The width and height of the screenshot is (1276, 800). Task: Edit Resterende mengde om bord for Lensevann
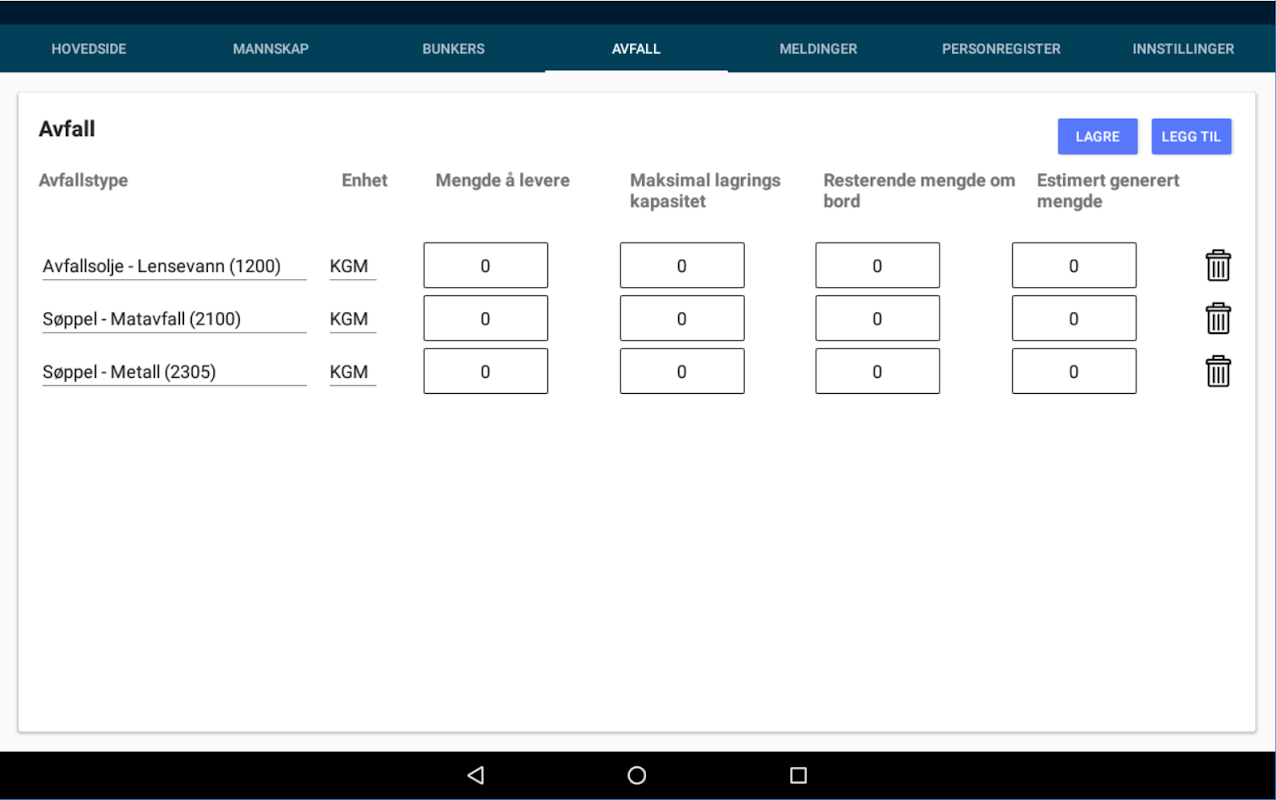pos(878,266)
